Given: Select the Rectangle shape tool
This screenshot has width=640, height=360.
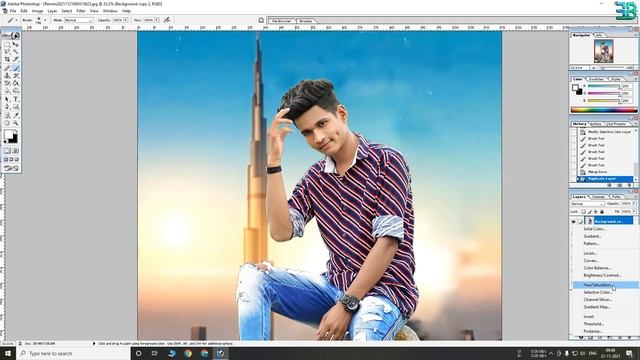Looking at the screenshot, I should click(x=16, y=107).
